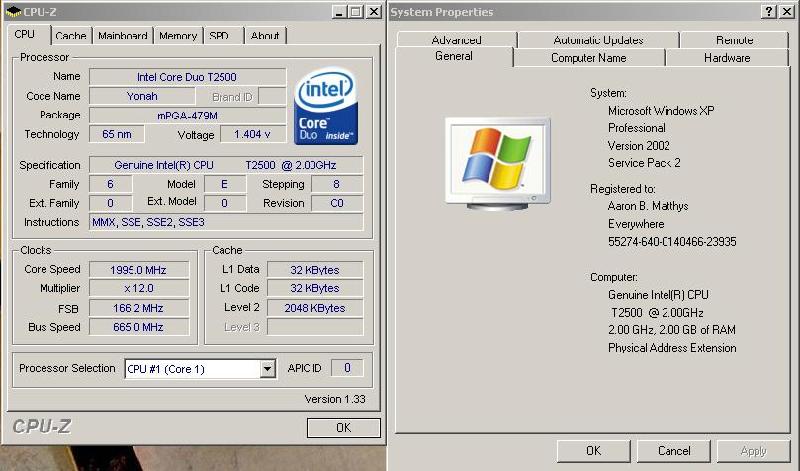Viewport: 800px width, 471px height.
Task: Click the product ID 55274-640-0140466-23935
Action: [x=672, y=242]
